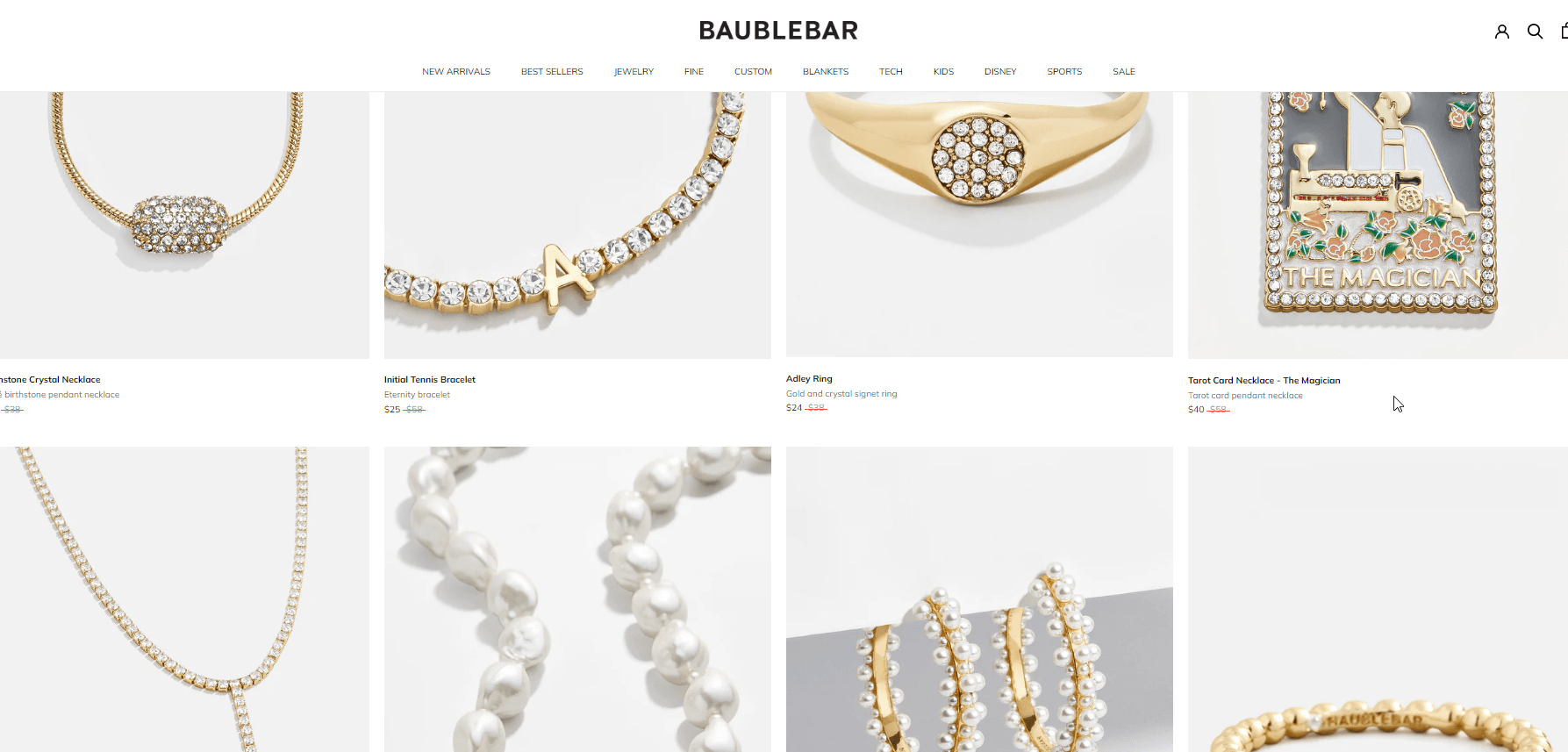Open the pearl hoop earrings product image
The image size is (1568, 752).
pyautogui.click(x=979, y=599)
